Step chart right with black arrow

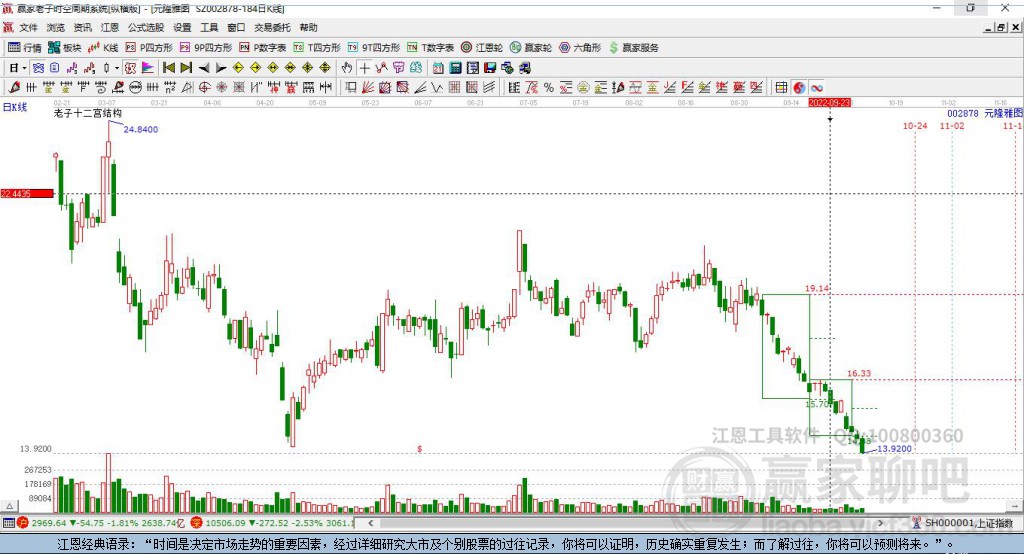(x=221, y=68)
